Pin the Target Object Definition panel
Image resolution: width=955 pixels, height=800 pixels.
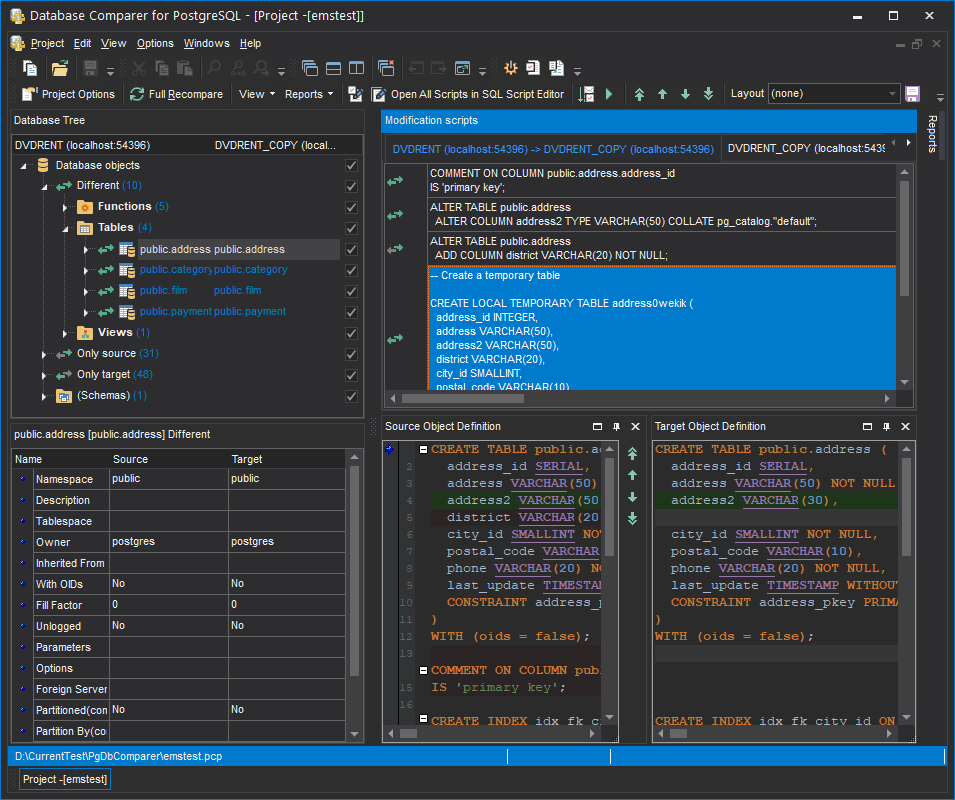[886, 427]
